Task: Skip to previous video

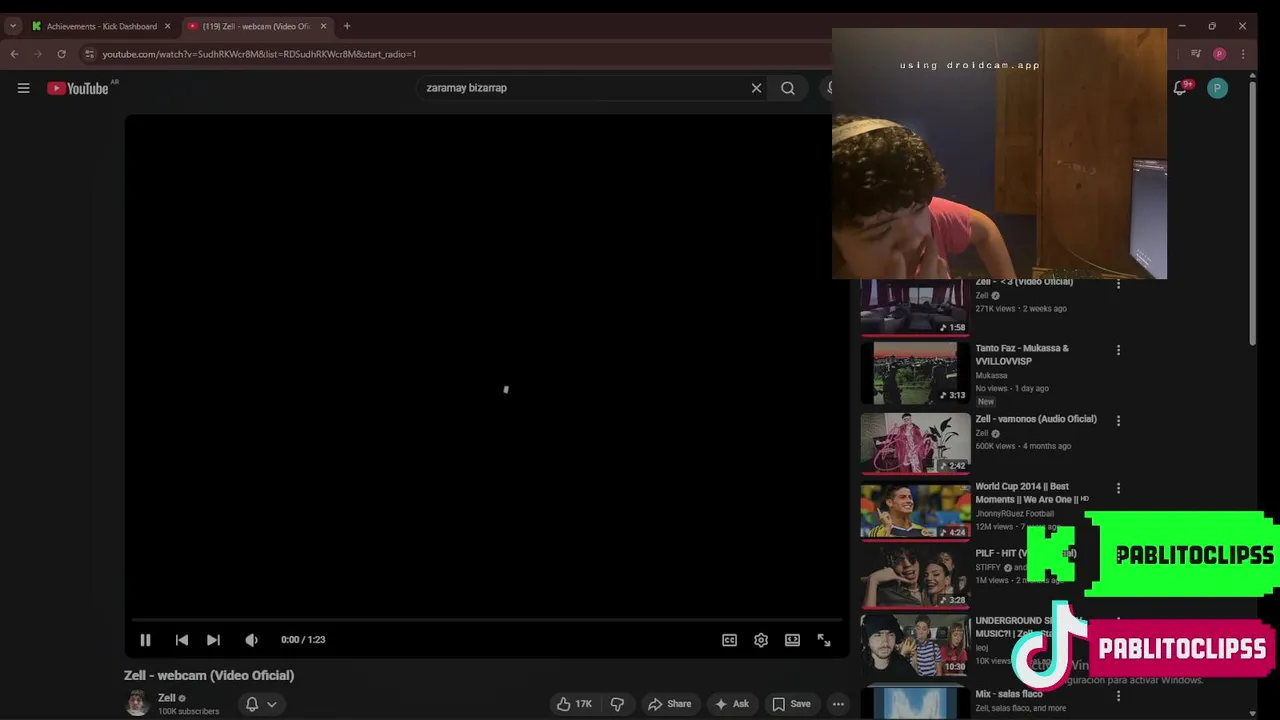Action: click(x=181, y=640)
